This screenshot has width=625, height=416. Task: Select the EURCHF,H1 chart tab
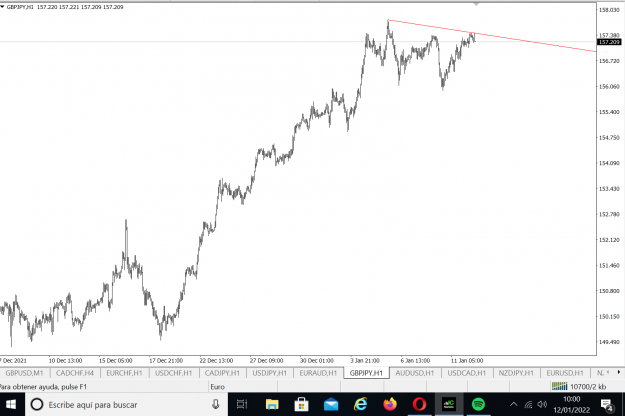(x=124, y=373)
